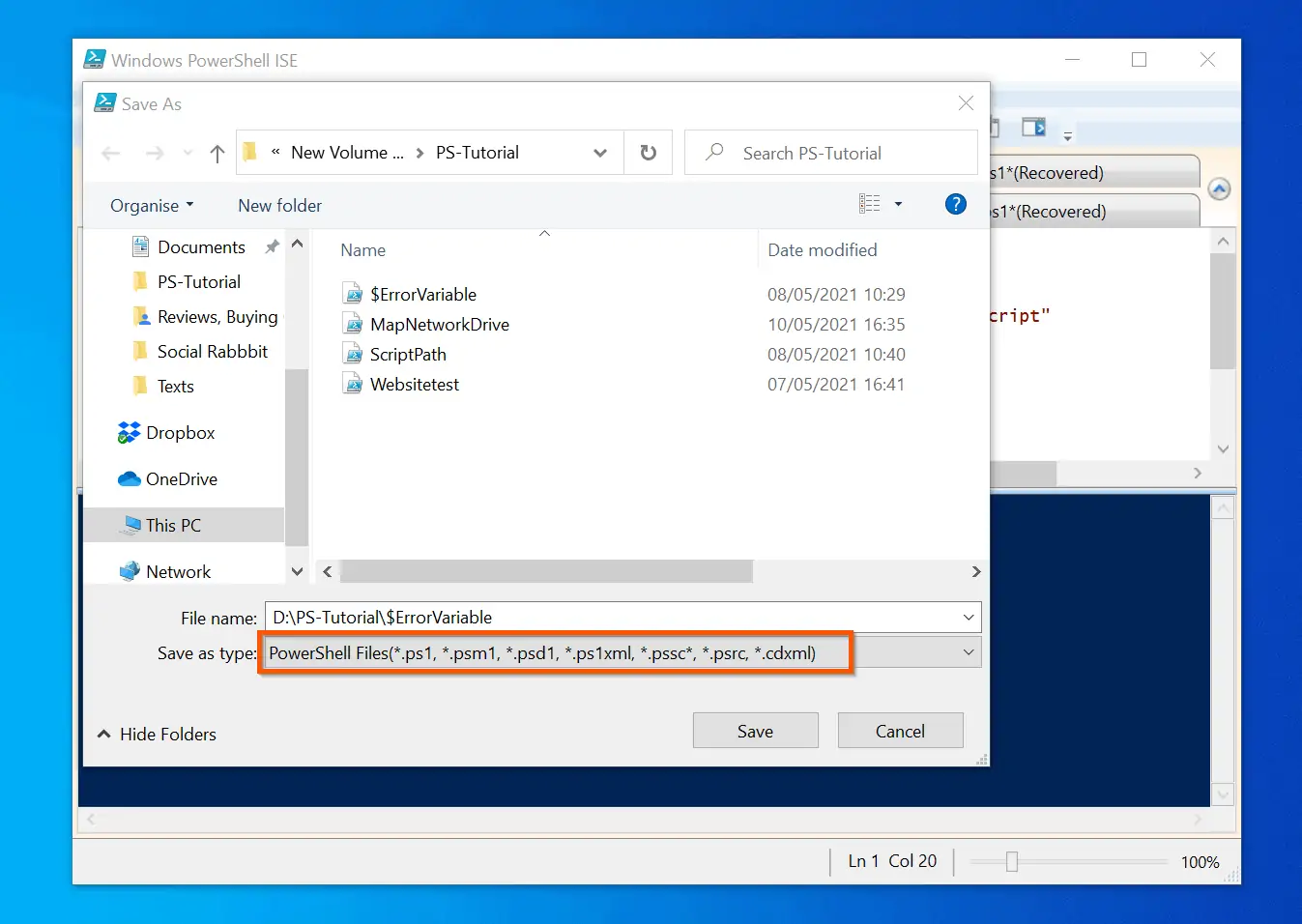Screen dimensions: 1302x924
Task: Change the view layout icon
Action: [x=870, y=204]
